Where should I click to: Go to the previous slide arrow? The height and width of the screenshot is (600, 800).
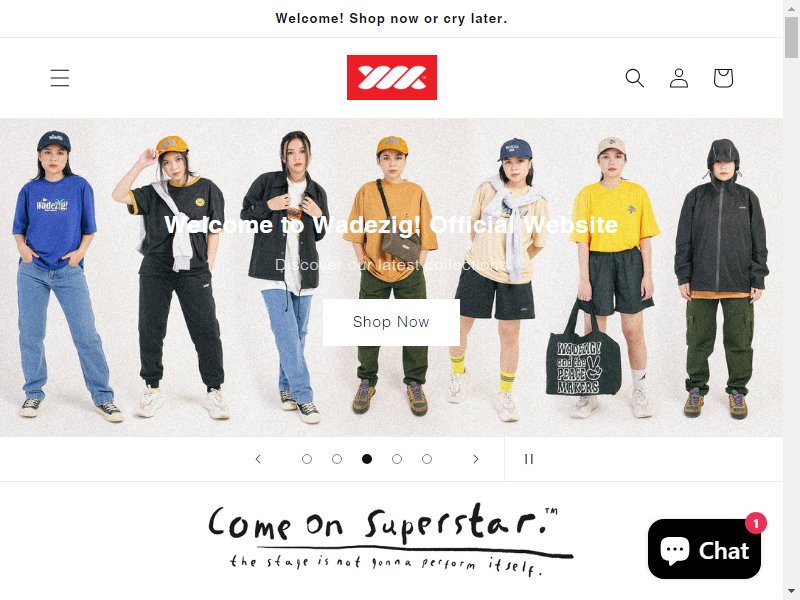point(258,459)
